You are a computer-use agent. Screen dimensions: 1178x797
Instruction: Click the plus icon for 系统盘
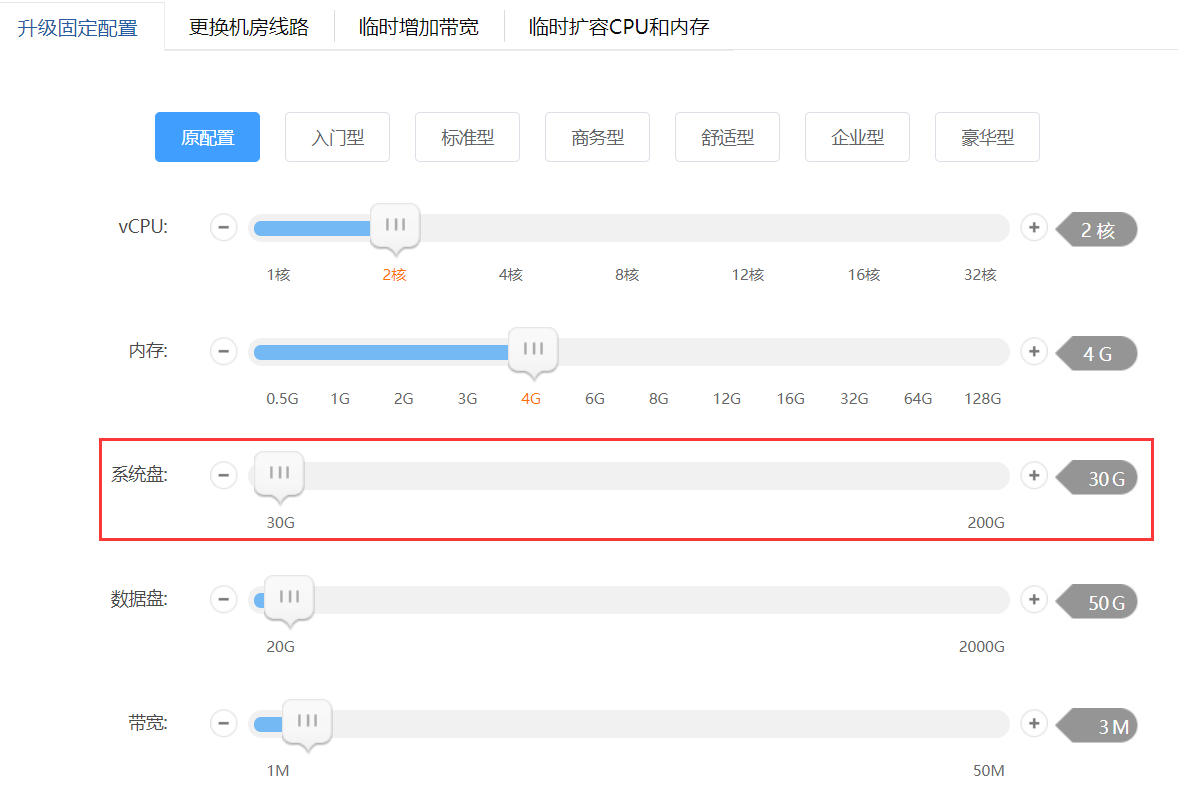tap(1034, 476)
